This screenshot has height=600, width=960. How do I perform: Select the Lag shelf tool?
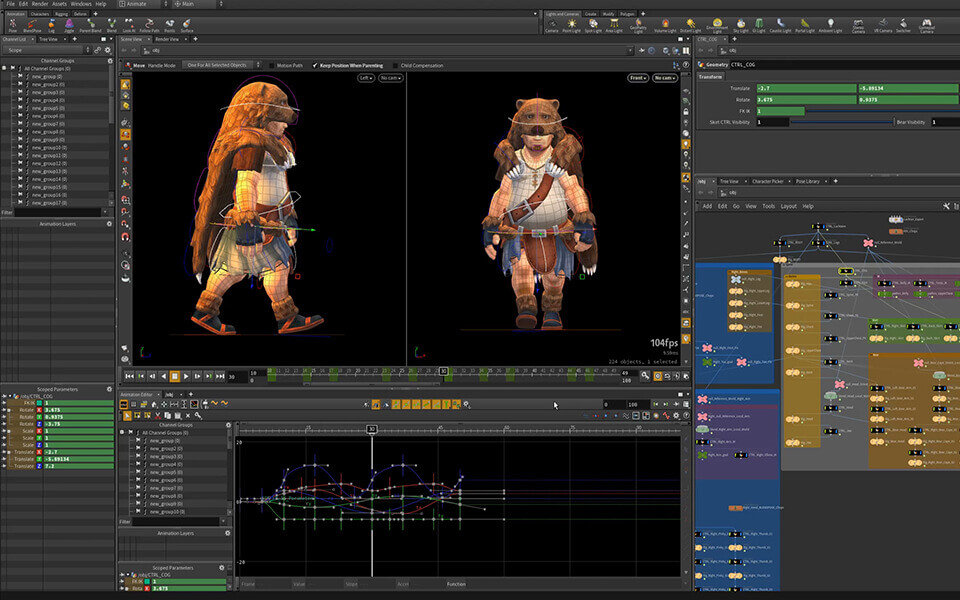tap(51, 25)
